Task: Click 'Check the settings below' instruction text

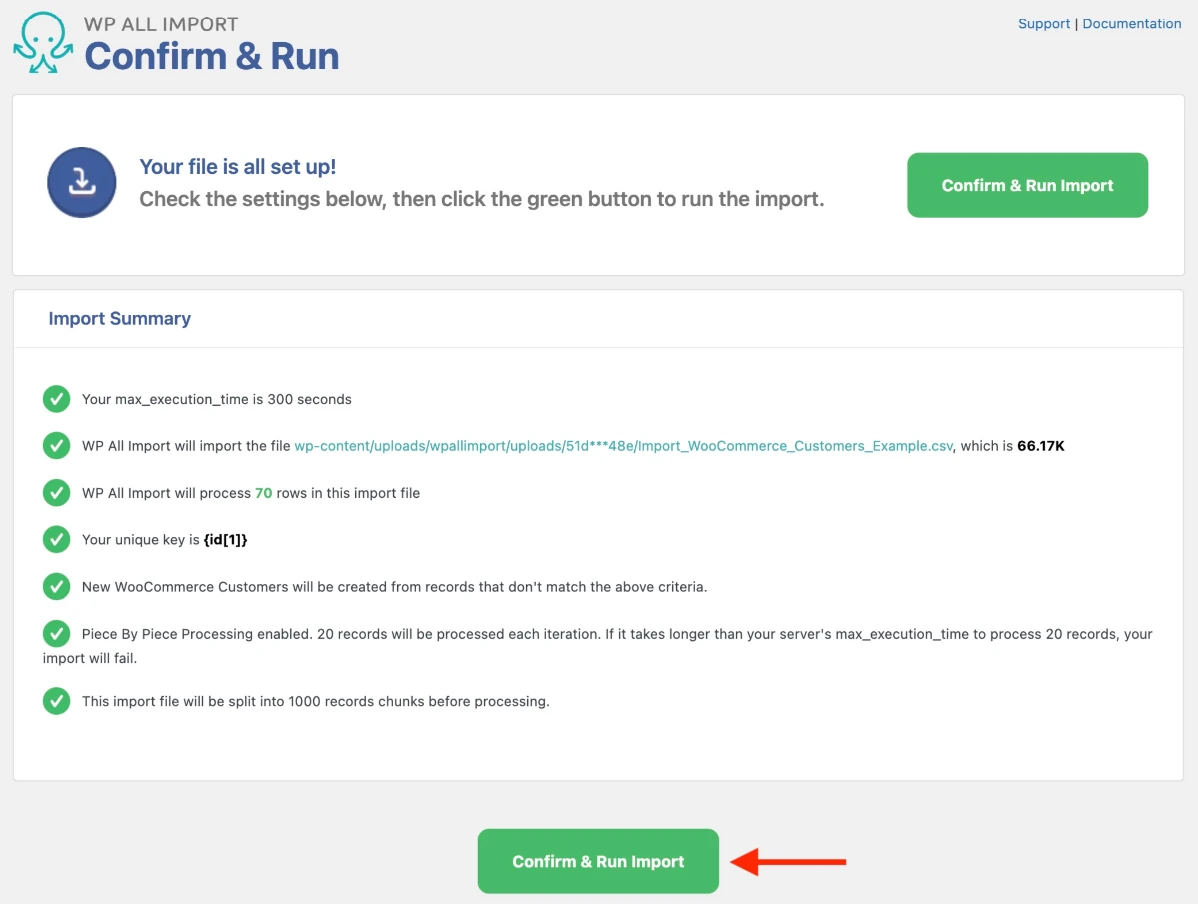Action: point(481,199)
